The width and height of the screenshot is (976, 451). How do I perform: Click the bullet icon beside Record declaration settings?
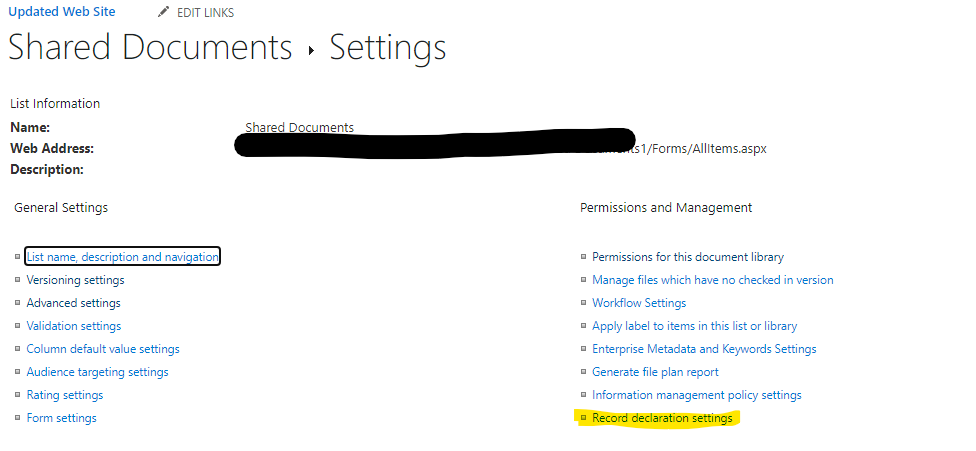583,418
